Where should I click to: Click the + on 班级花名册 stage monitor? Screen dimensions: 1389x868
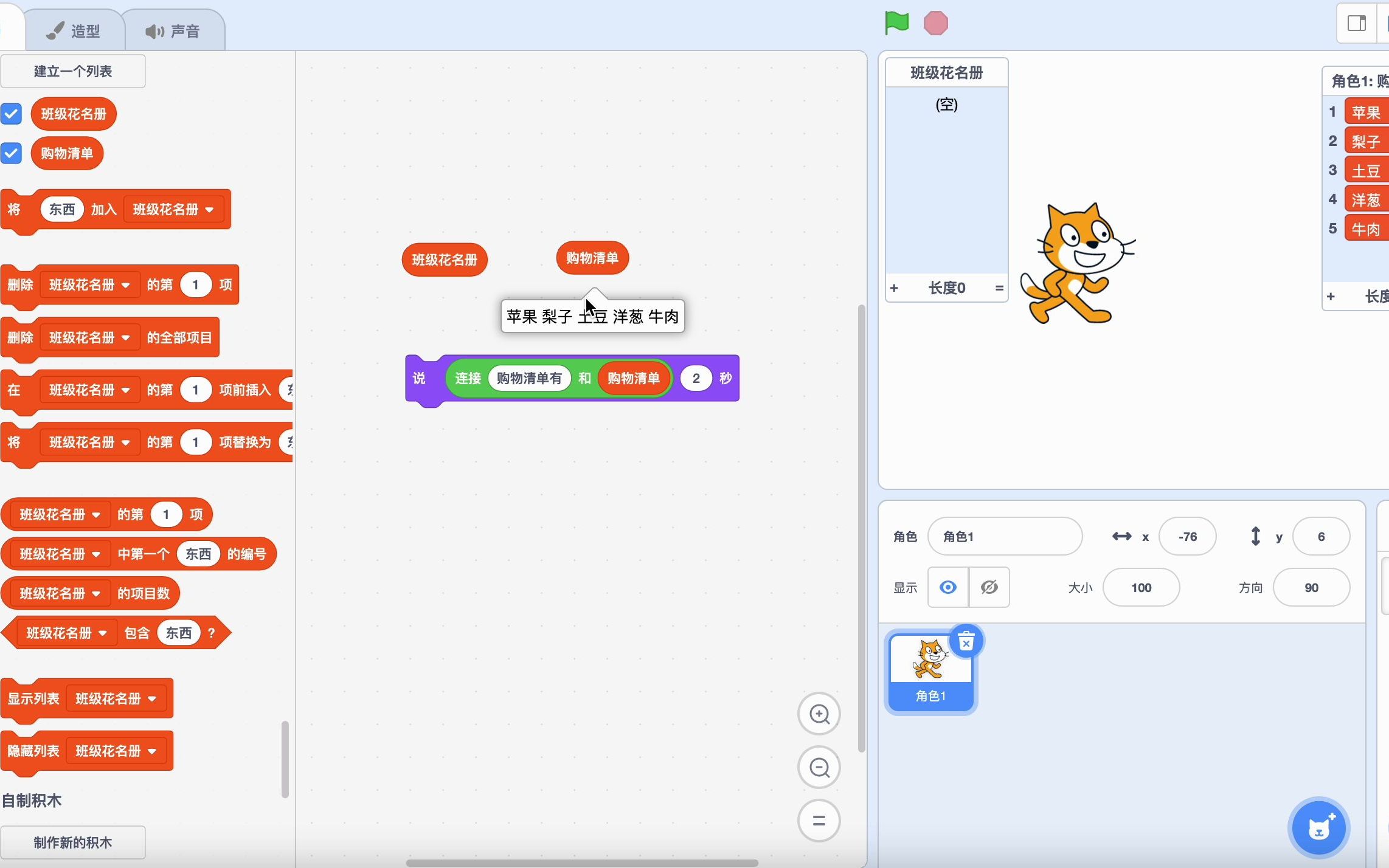(x=894, y=288)
